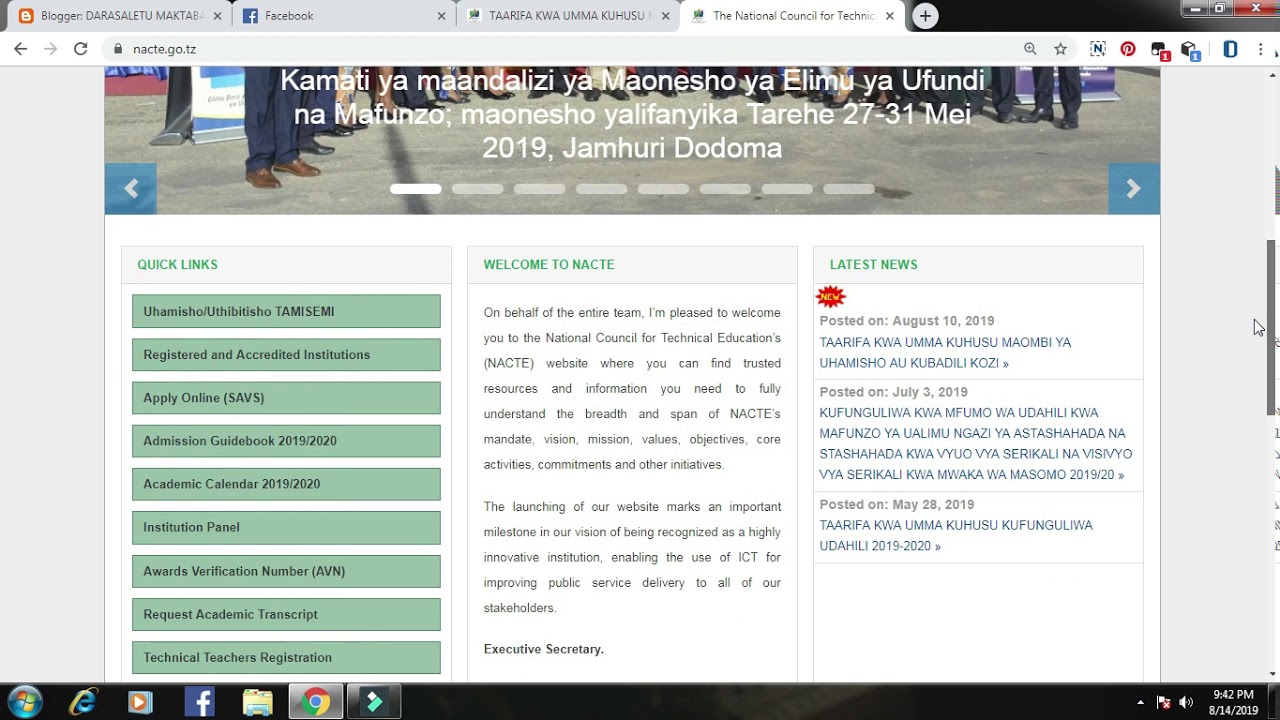
Task: Bookmark this page with the star icon
Action: [1061, 48]
